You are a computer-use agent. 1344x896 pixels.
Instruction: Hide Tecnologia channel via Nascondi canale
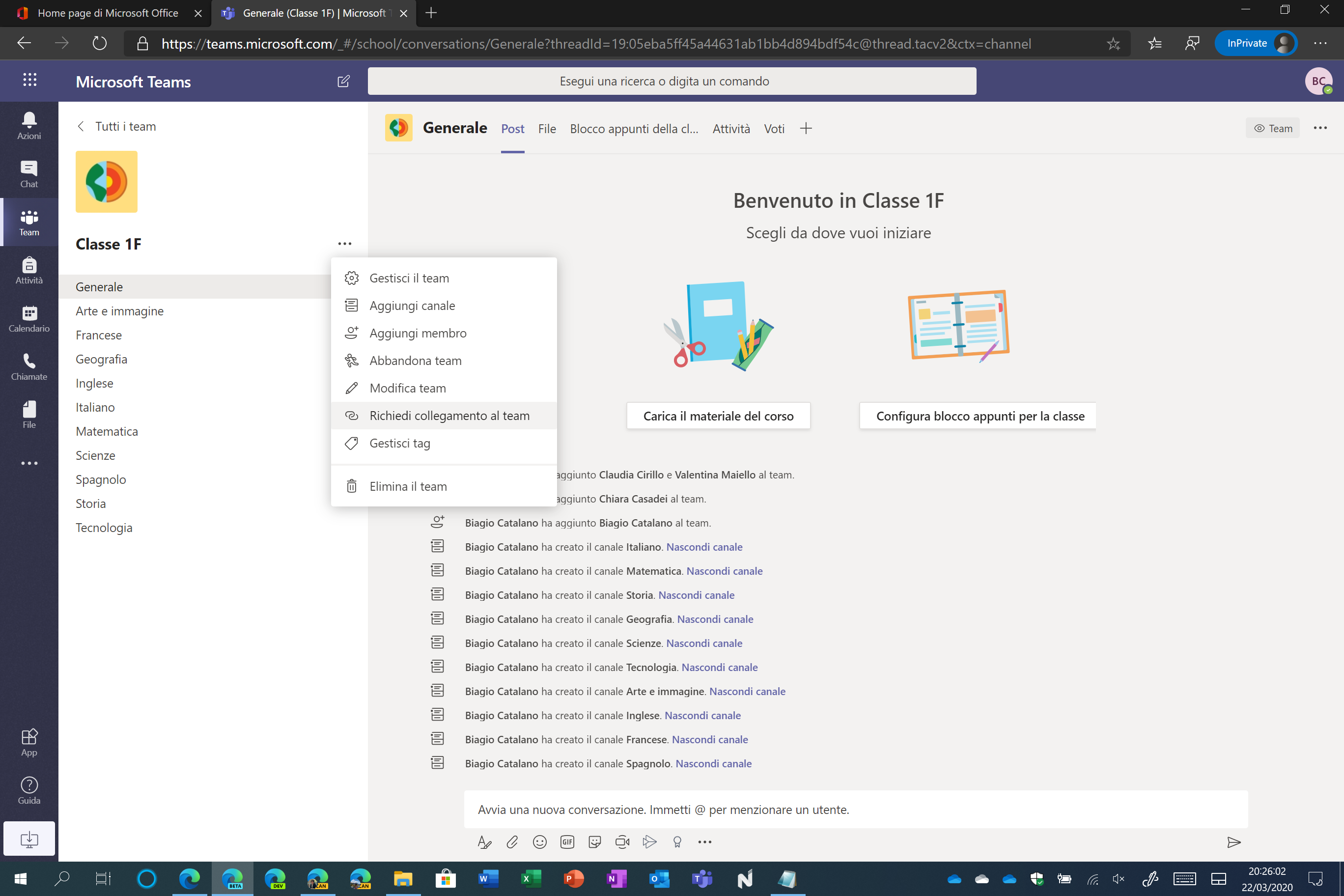pos(720,667)
